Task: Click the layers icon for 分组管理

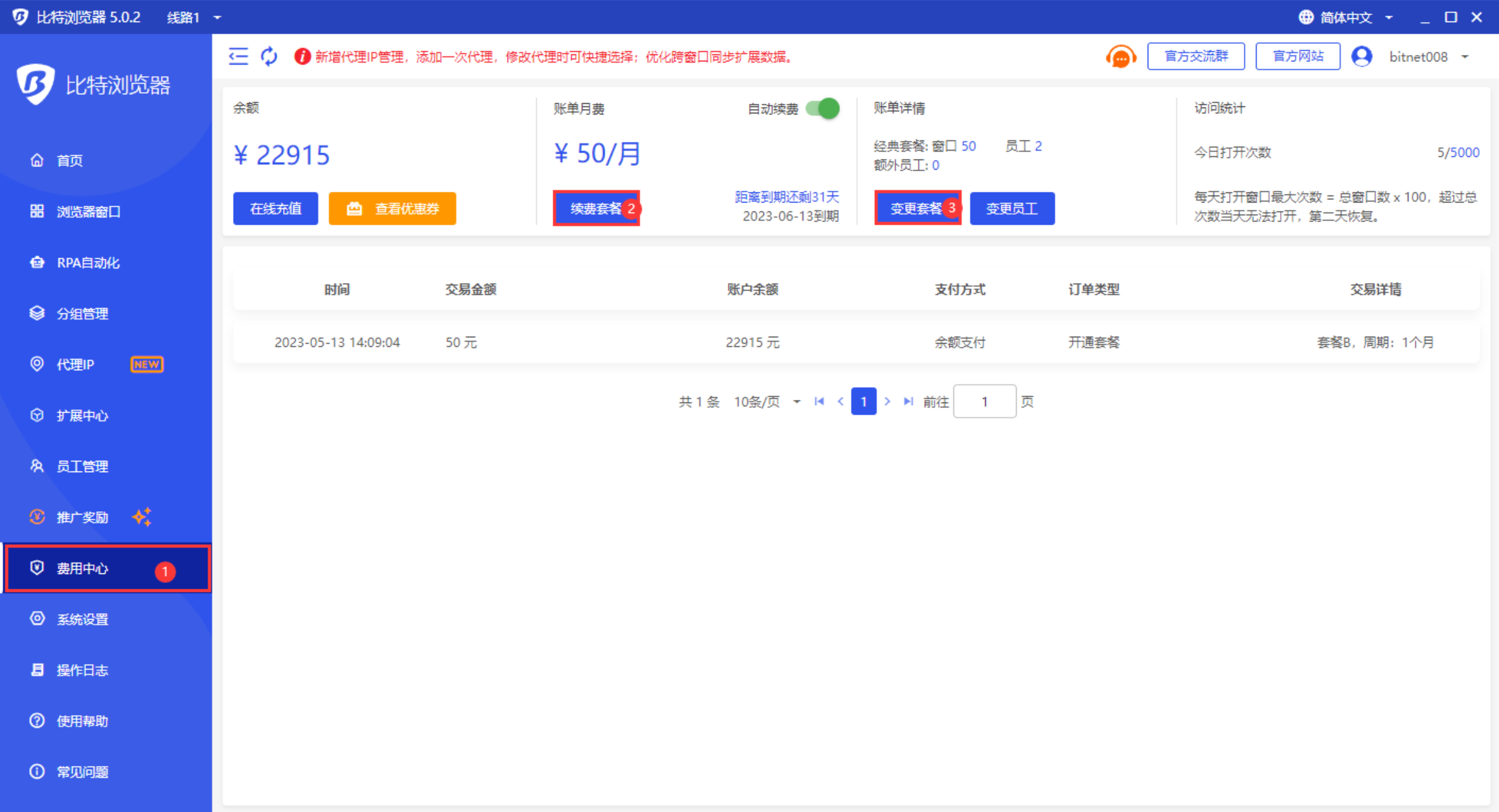Action: (x=37, y=313)
